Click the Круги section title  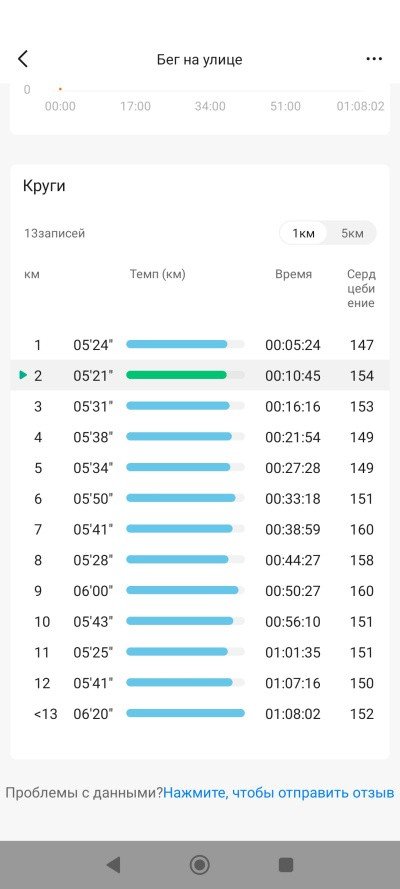click(44, 186)
